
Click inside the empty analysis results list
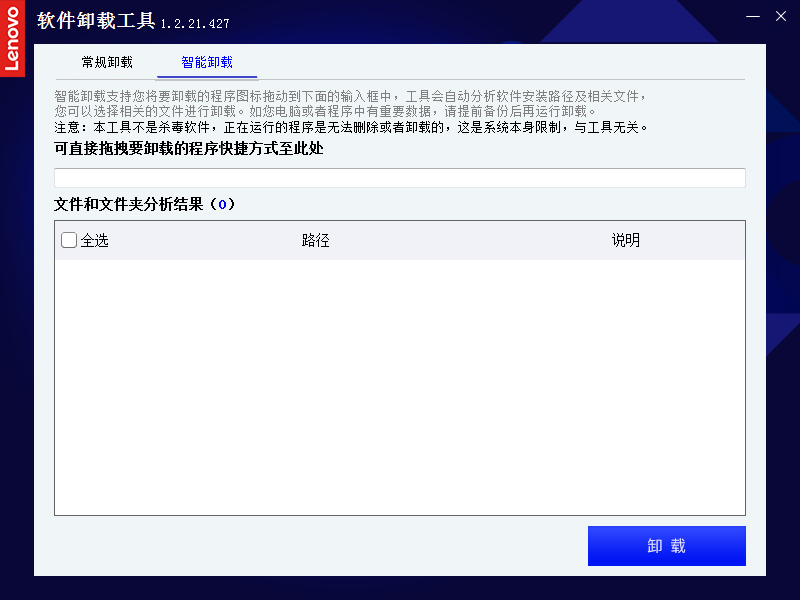399,387
